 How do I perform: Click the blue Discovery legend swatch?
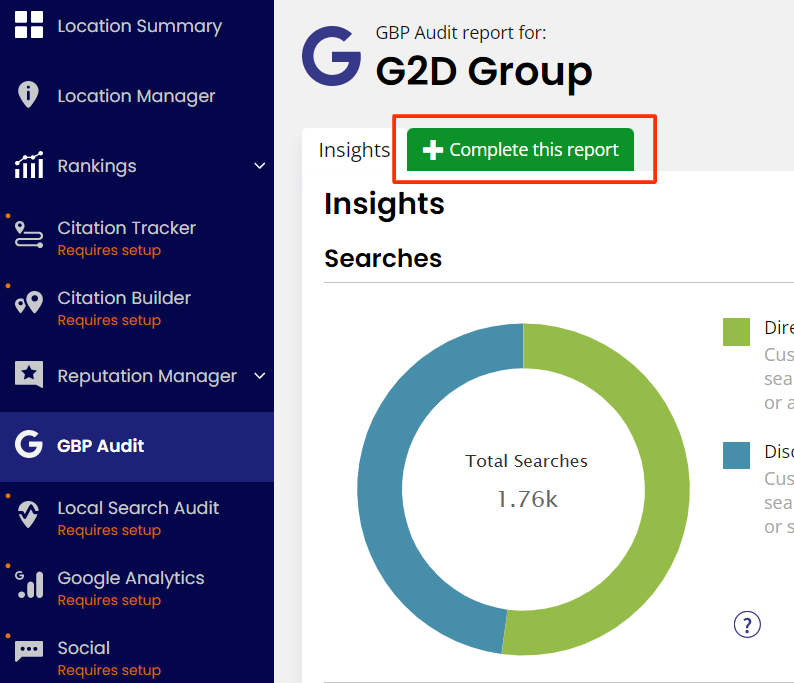click(736, 455)
